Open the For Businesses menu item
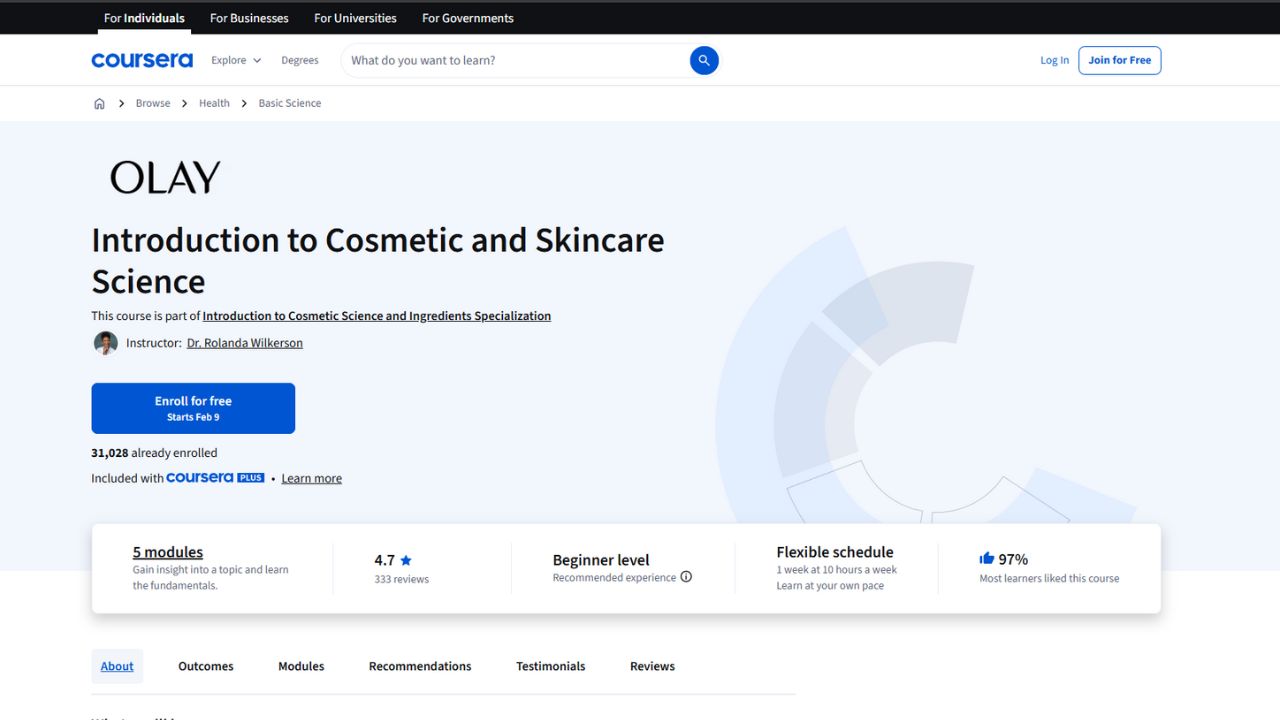 click(x=248, y=17)
